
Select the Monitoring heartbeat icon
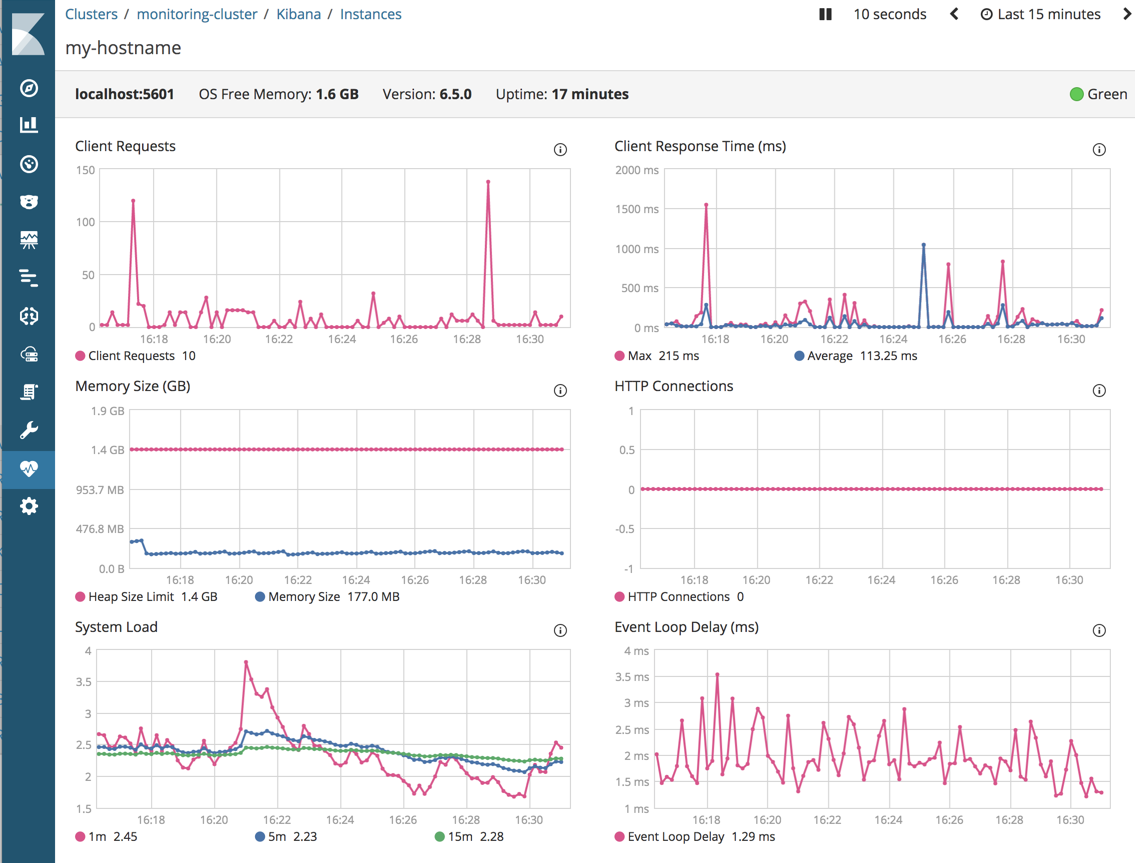click(27, 468)
